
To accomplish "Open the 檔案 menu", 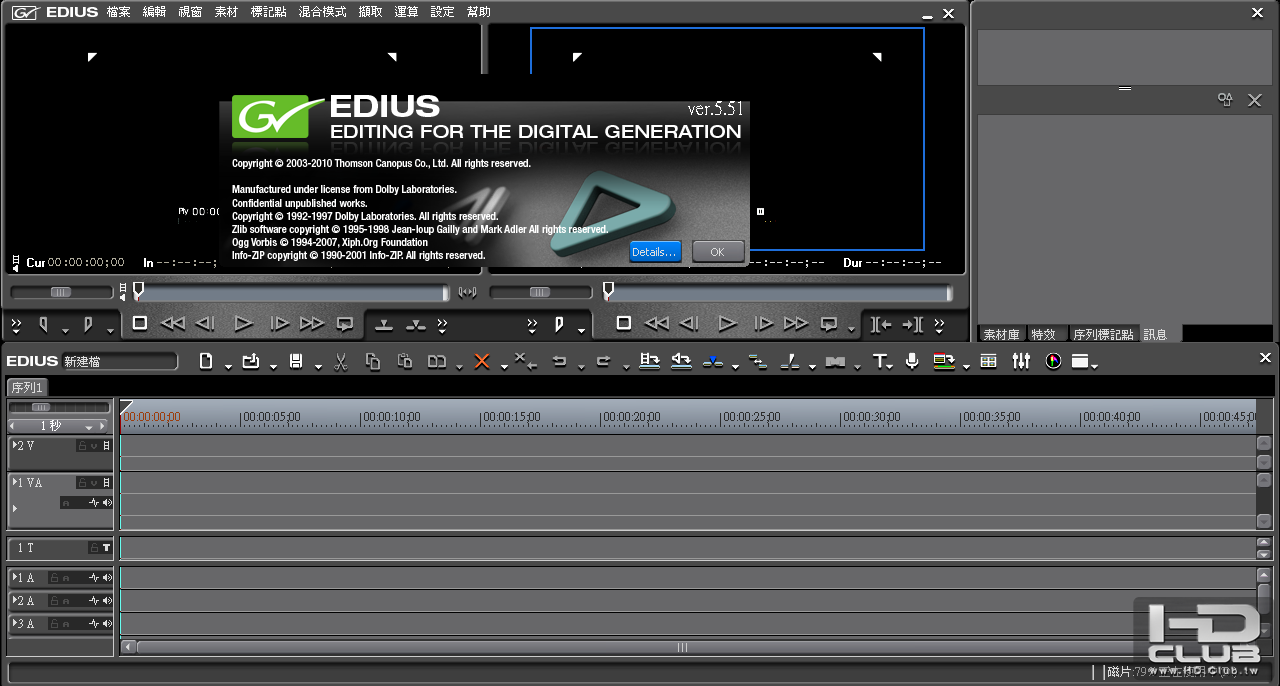I will tap(118, 12).
